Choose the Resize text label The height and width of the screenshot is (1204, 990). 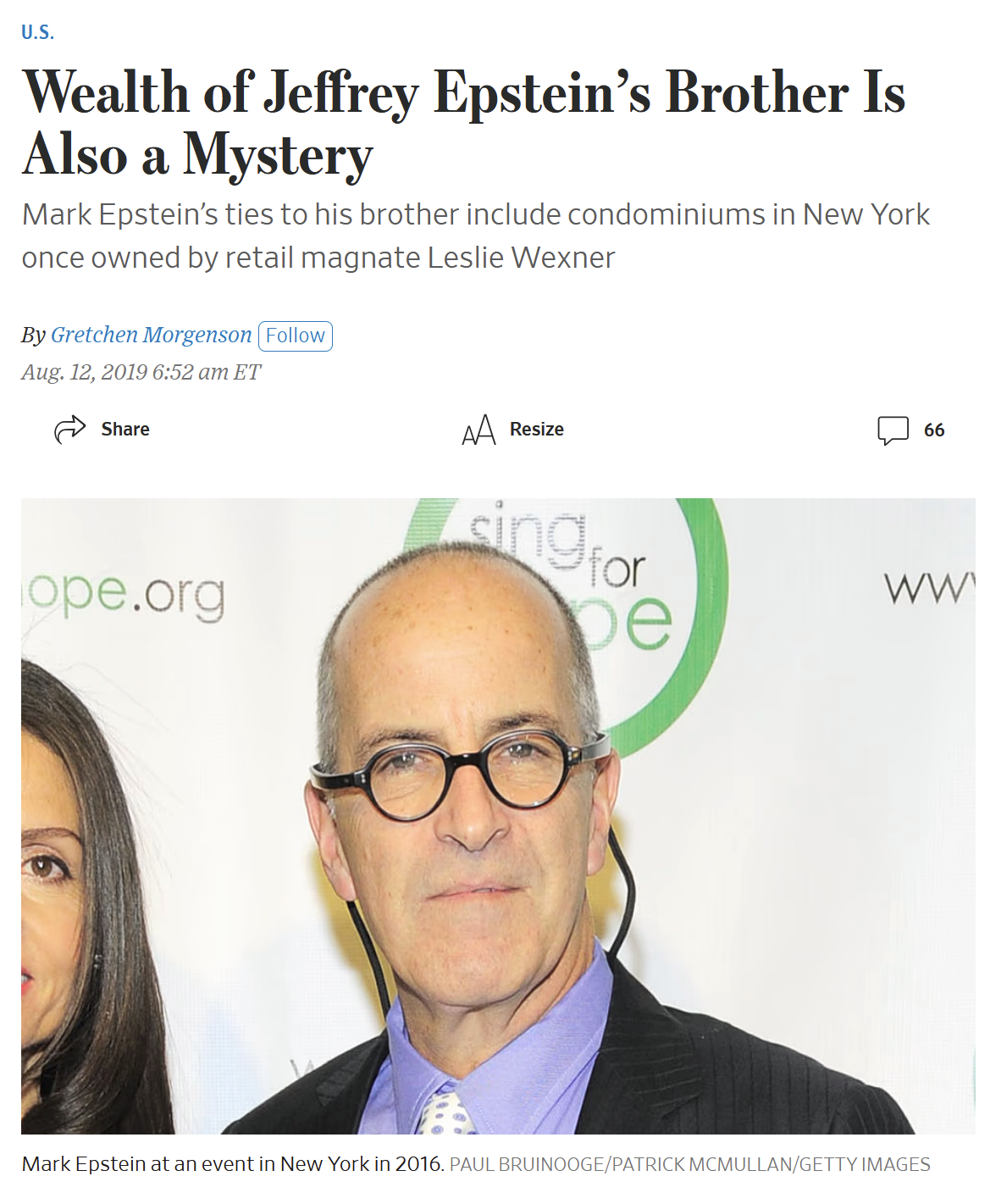[x=537, y=430]
